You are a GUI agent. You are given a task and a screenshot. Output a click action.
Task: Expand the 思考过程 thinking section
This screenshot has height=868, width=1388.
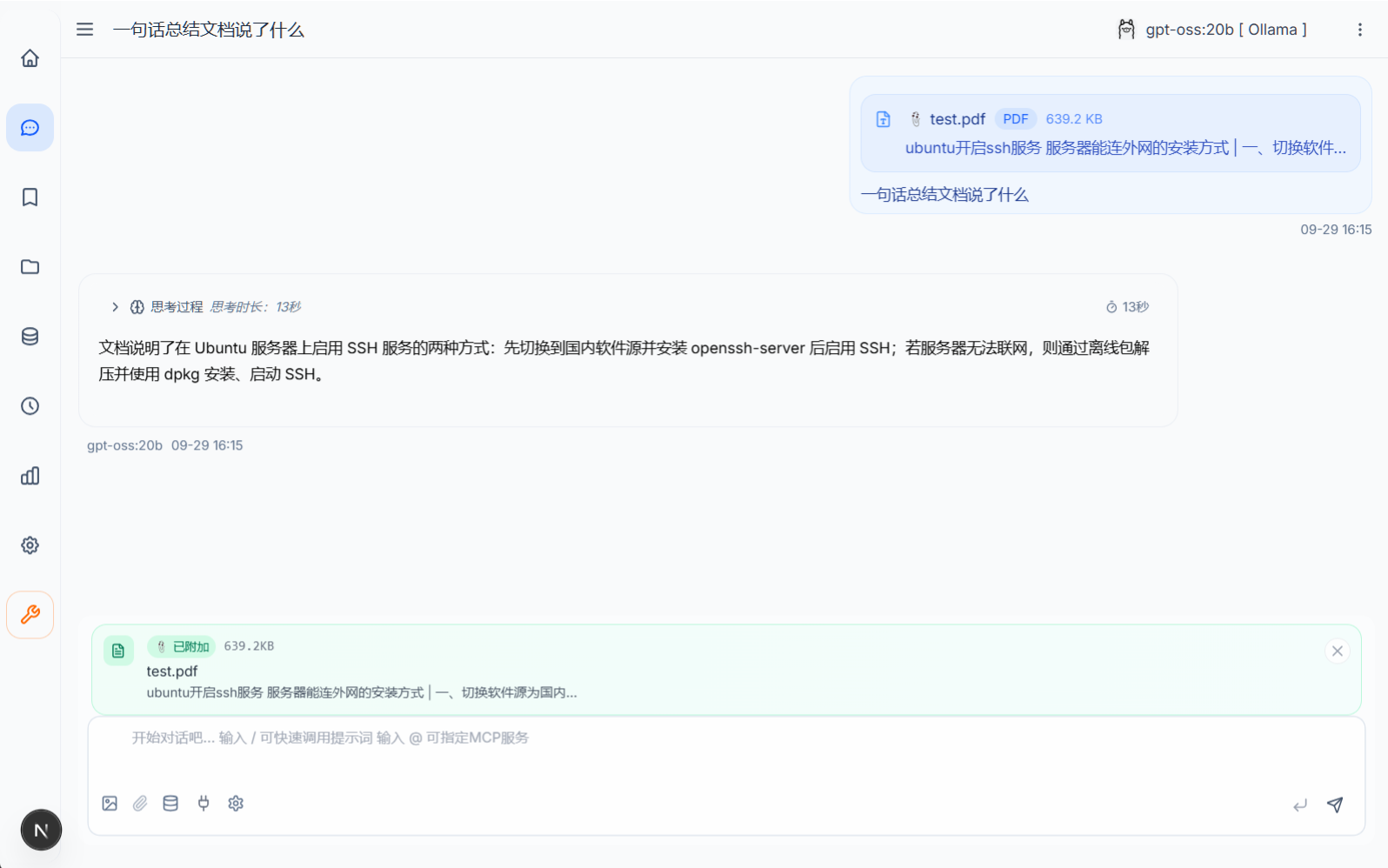pyautogui.click(x=115, y=307)
